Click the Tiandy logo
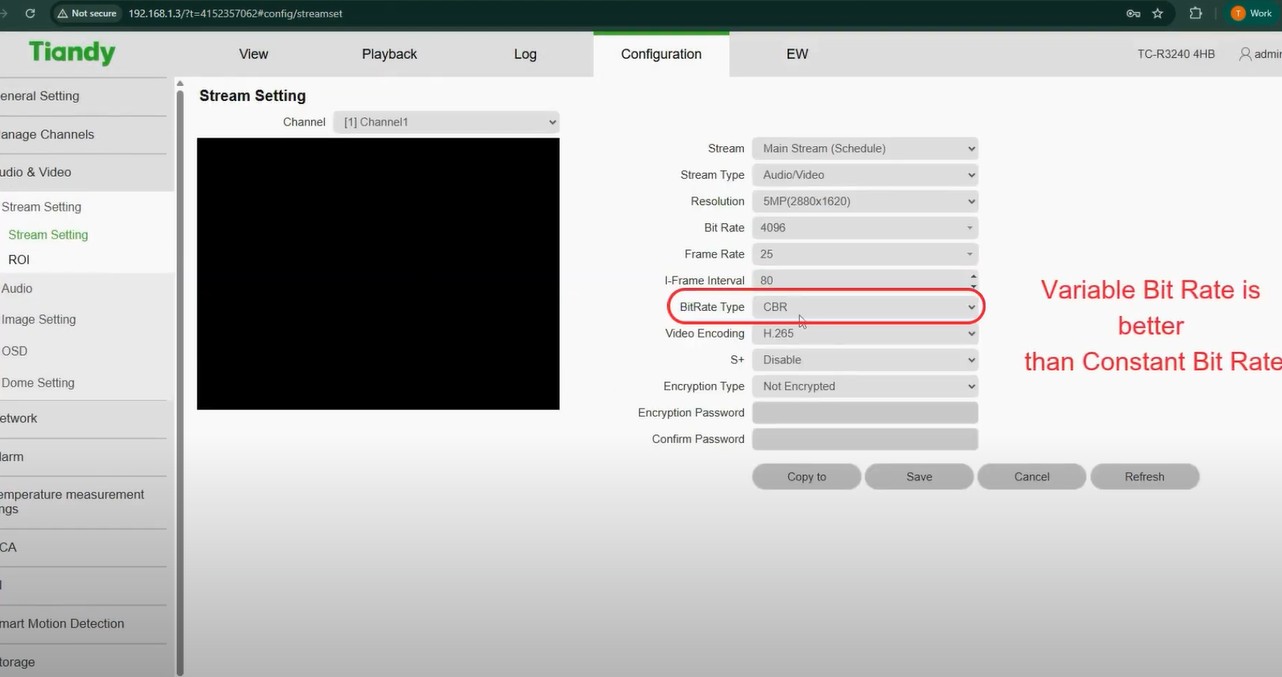 71,51
